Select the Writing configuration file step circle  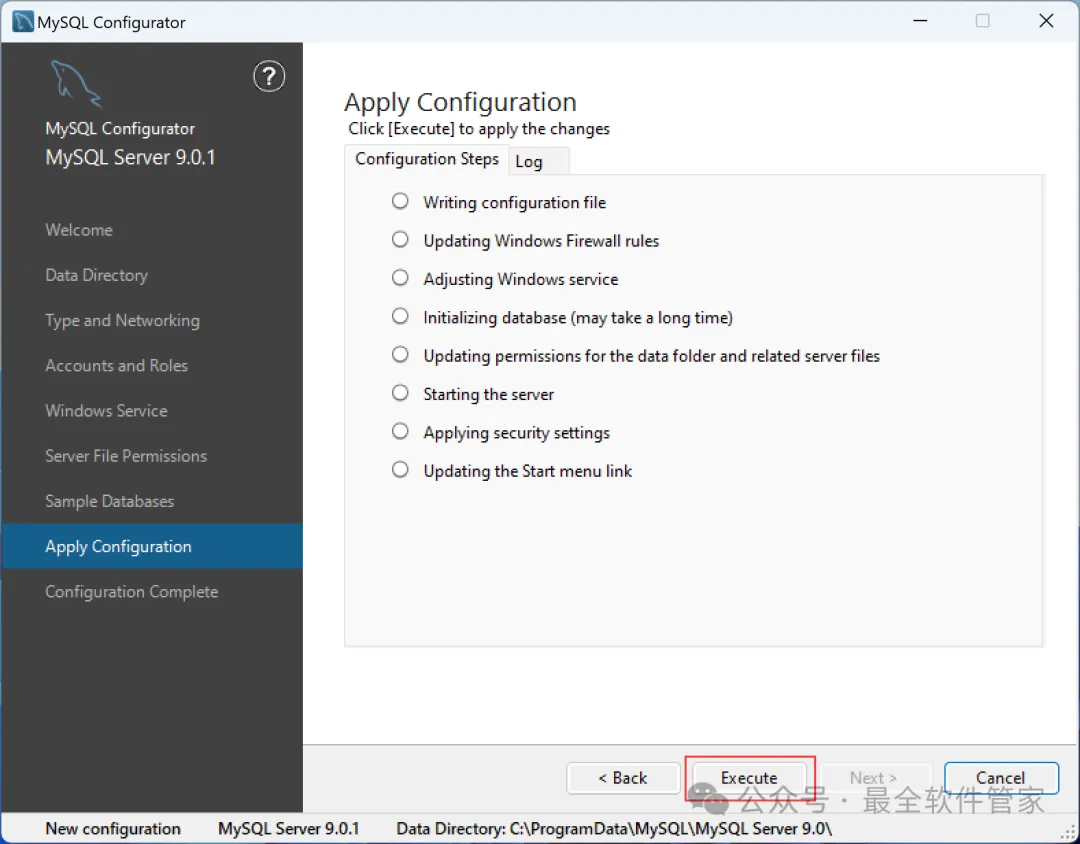coord(400,201)
